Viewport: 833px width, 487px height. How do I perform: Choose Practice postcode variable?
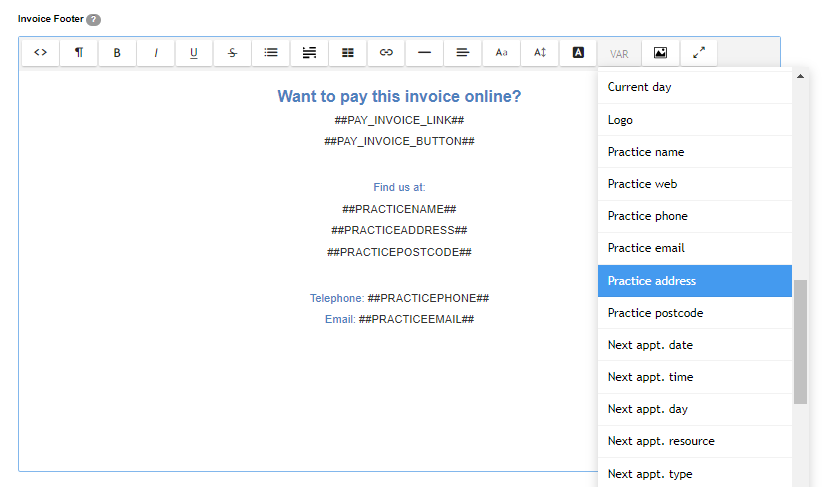pyautogui.click(x=694, y=313)
